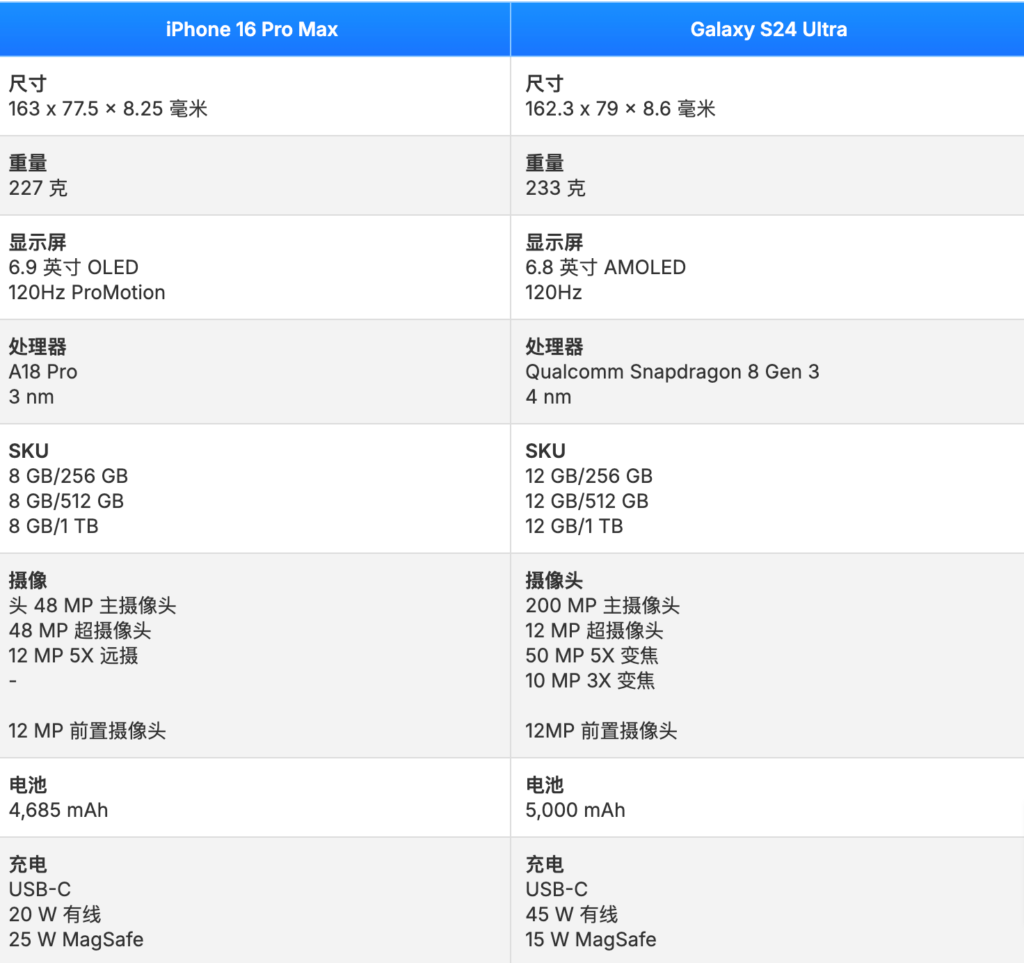This screenshot has width=1024, height=963.
Task: Click Qualcomm Snapdragon 8 Gen 3 text
Action: pyautogui.click(x=672, y=371)
